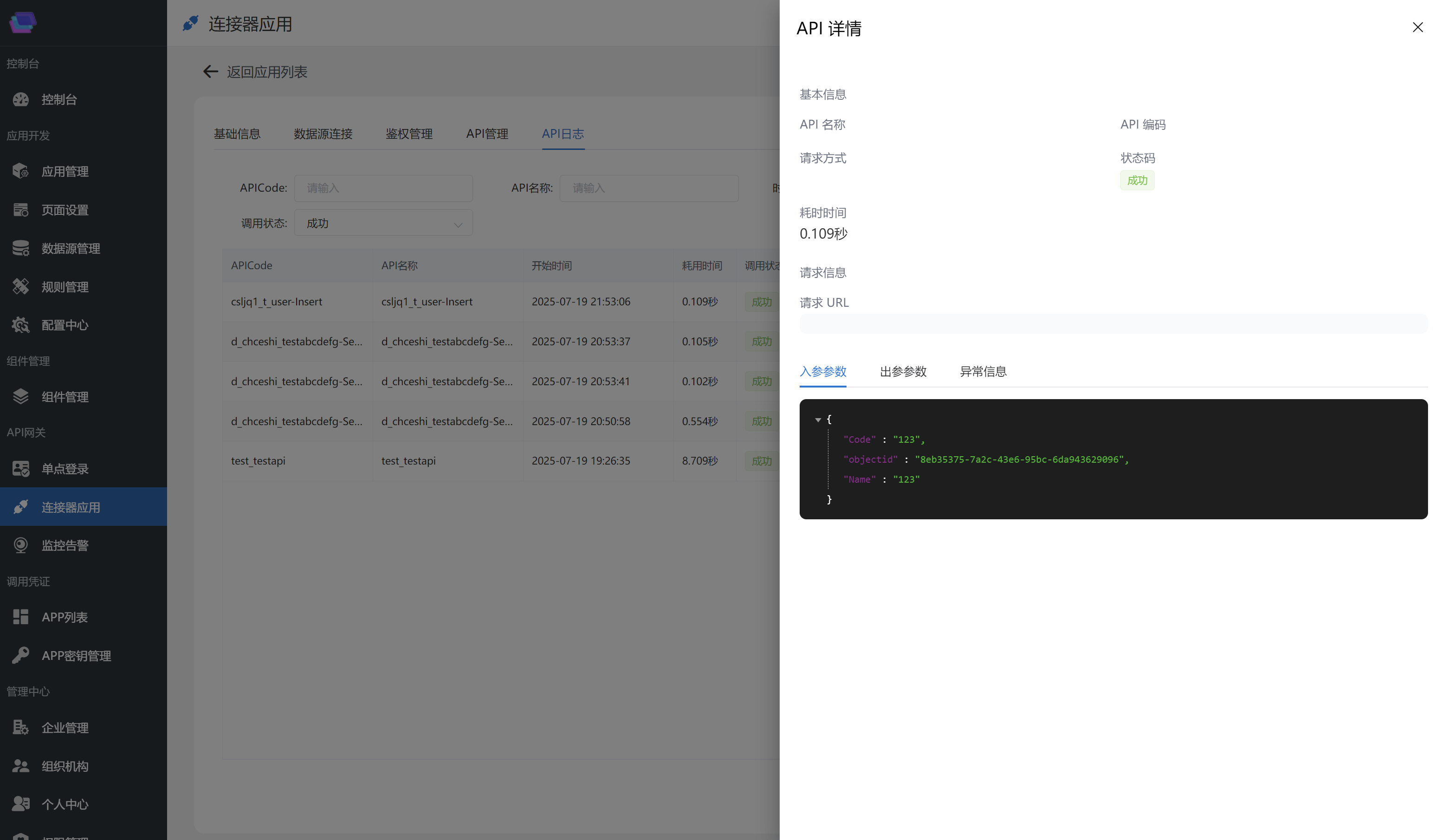
Task: Click the 监控告警 webcam icon
Action: [21, 545]
